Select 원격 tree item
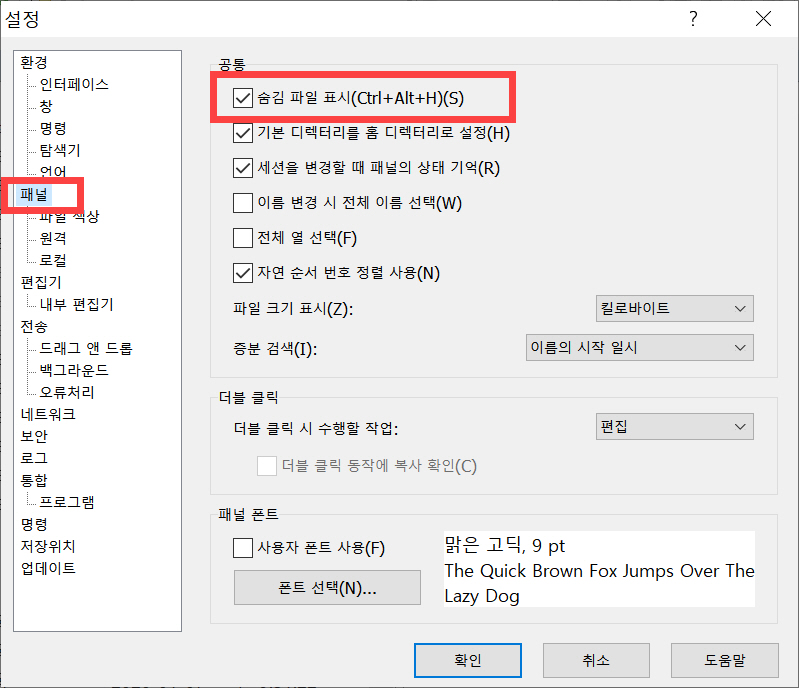Screen dimensions: 799x688 tap(53, 238)
